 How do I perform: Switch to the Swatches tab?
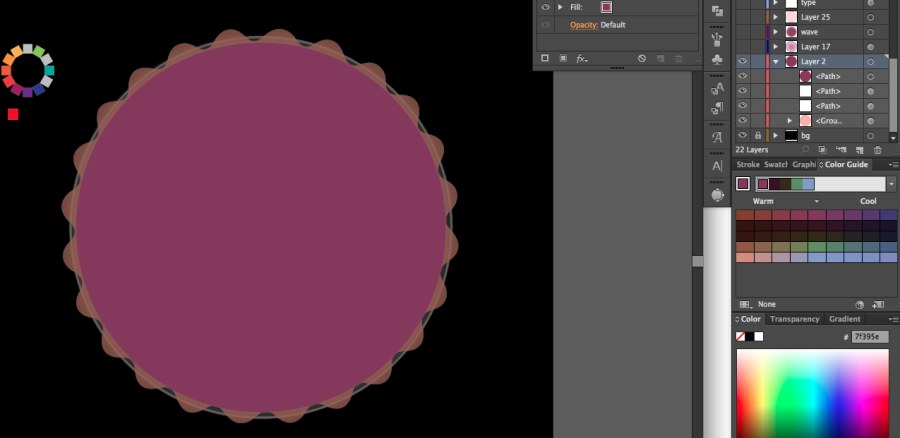point(775,165)
